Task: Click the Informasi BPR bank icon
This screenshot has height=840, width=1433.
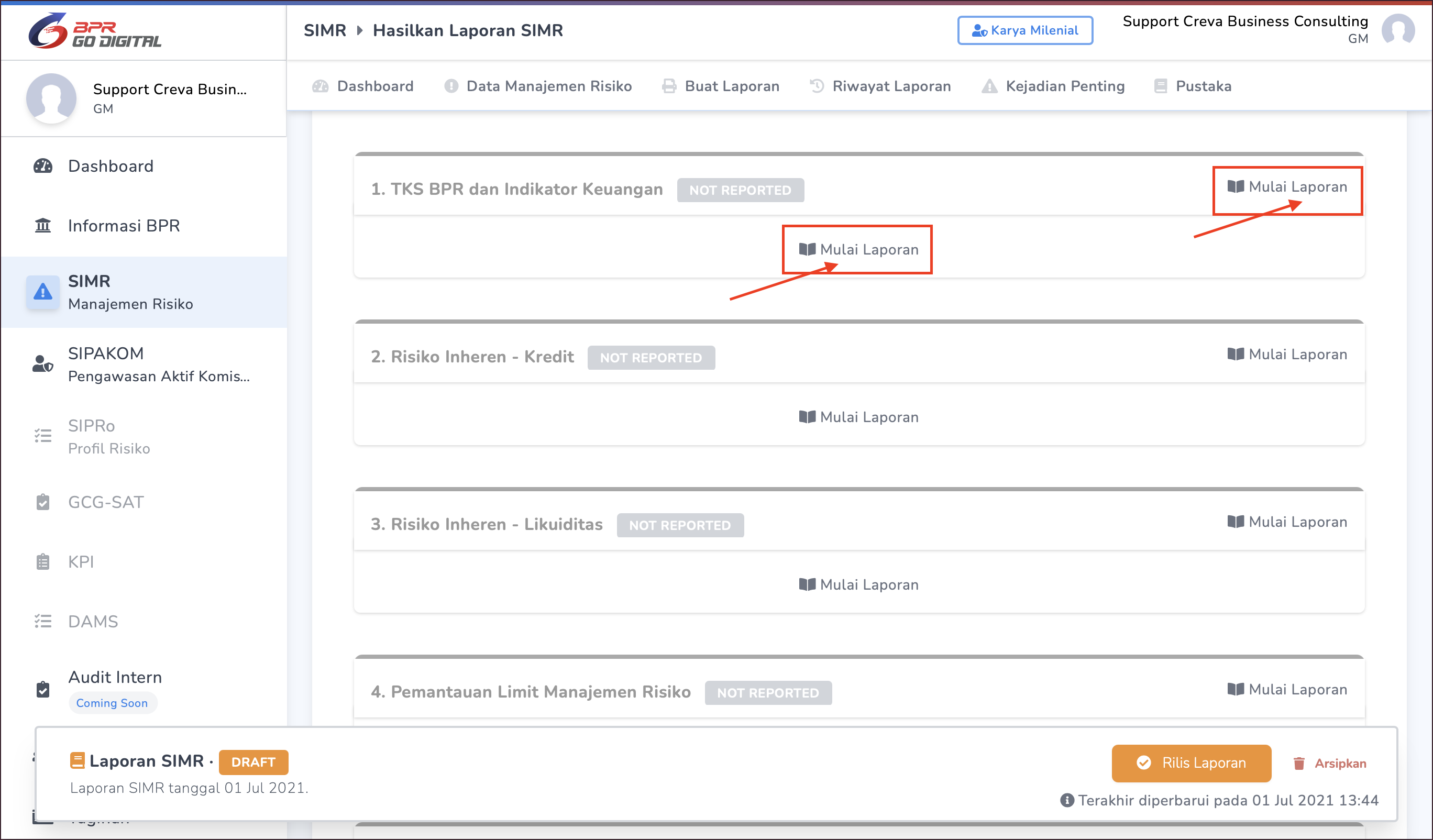Action: tap(42, 226)
